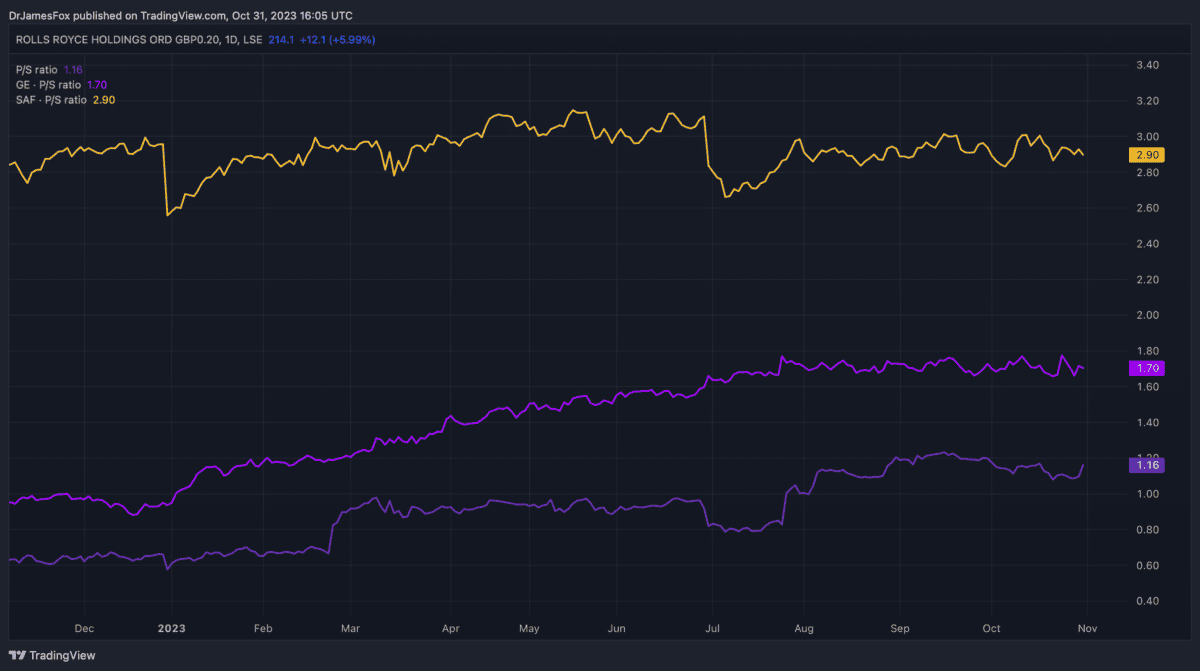Screen dimensions: 1200x671
Task: Click the 1.16 price tag on axis
Action: click(x=1145, y=465)
